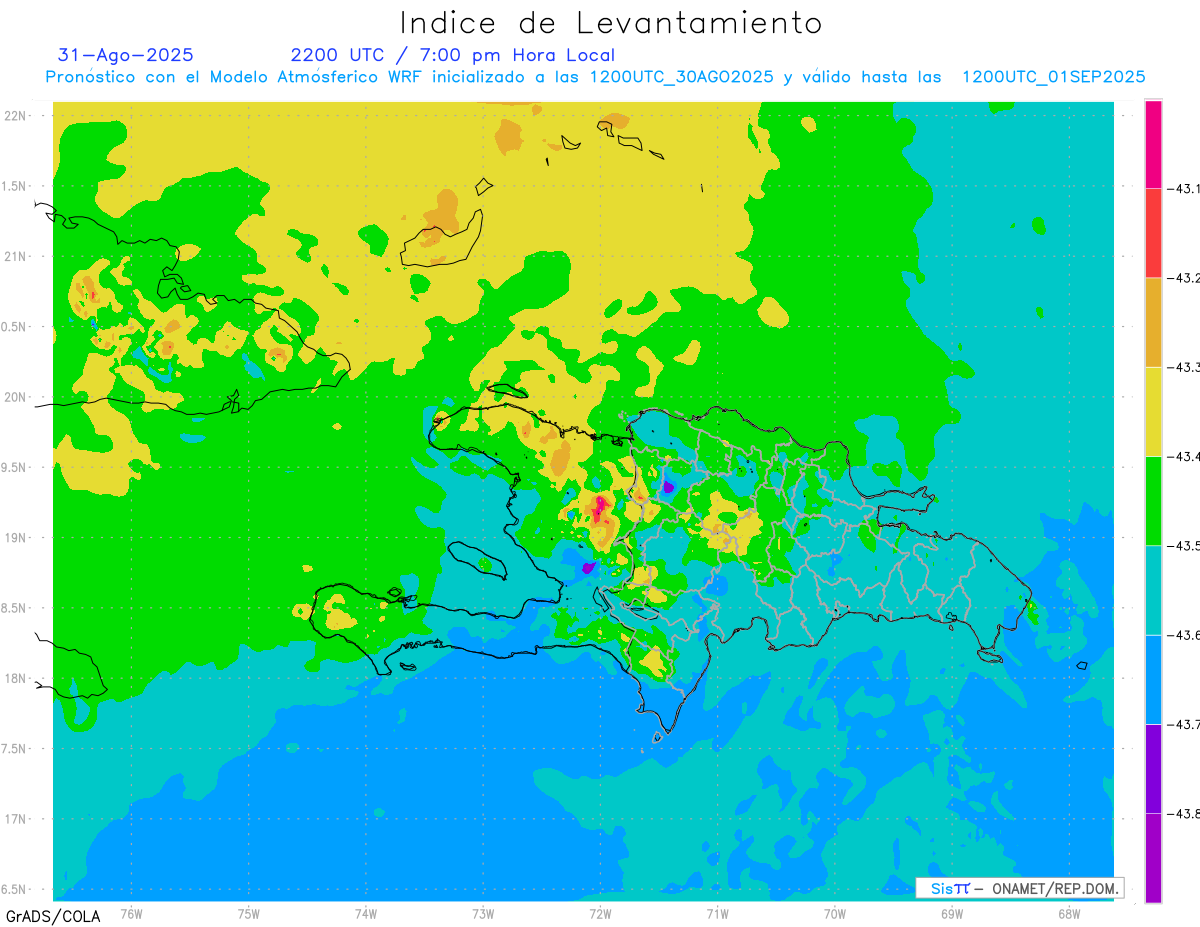Click the title "Indice de Levantamiento"
Image resolution: width=1200 pixels, height=927 pixels.
coord(611,23)
